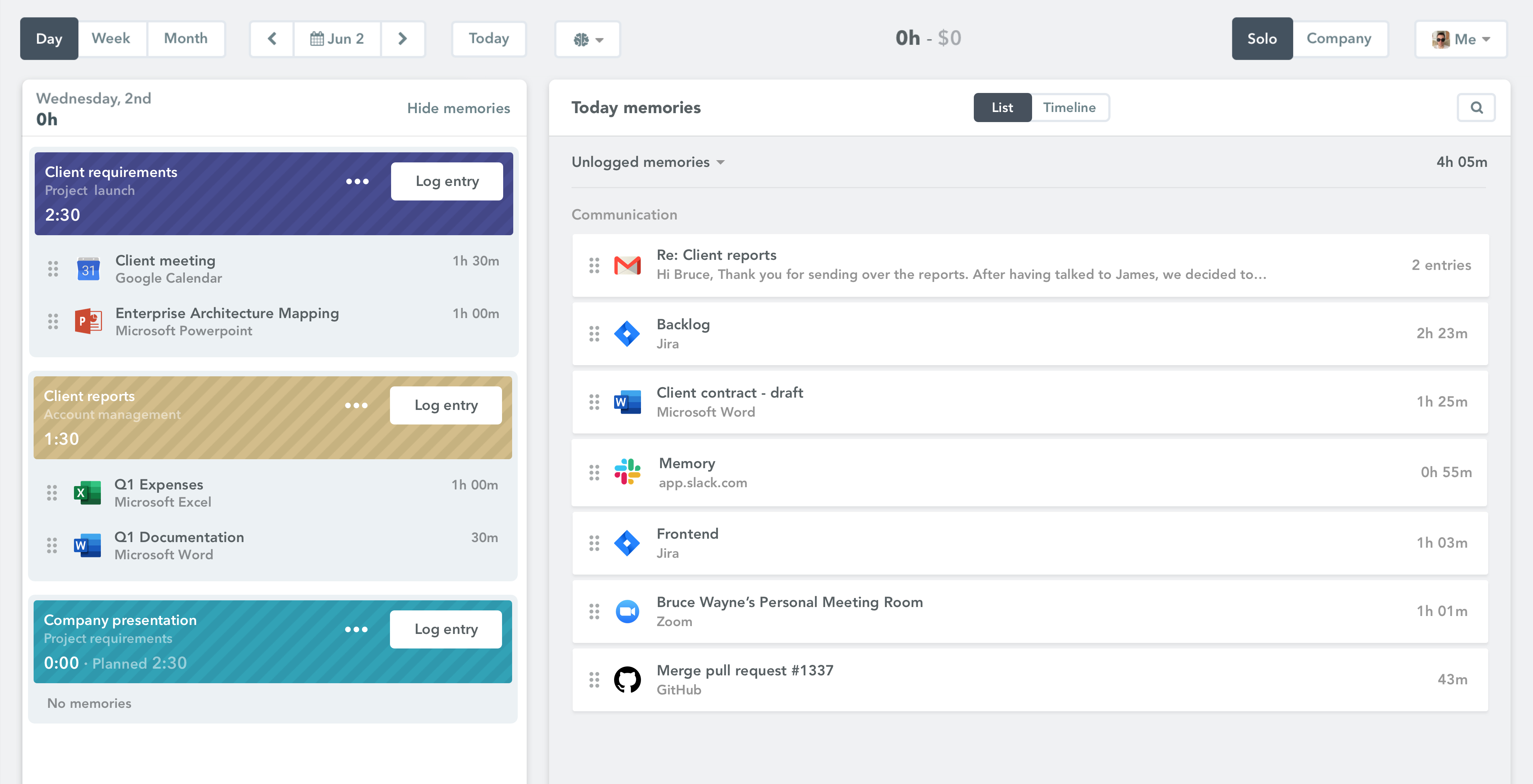Click the Slack icon on Memory row

click(627, 472)
